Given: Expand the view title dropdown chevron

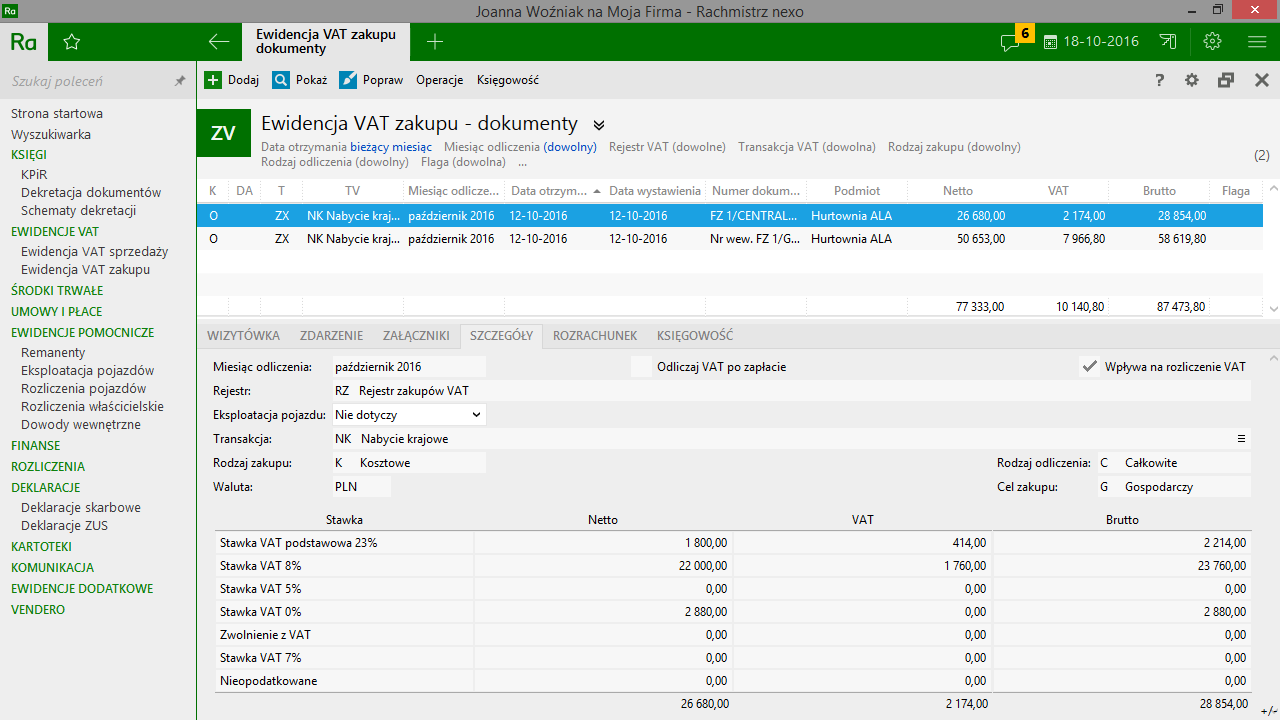Looking at the screenshot, I should pos(599,125).
